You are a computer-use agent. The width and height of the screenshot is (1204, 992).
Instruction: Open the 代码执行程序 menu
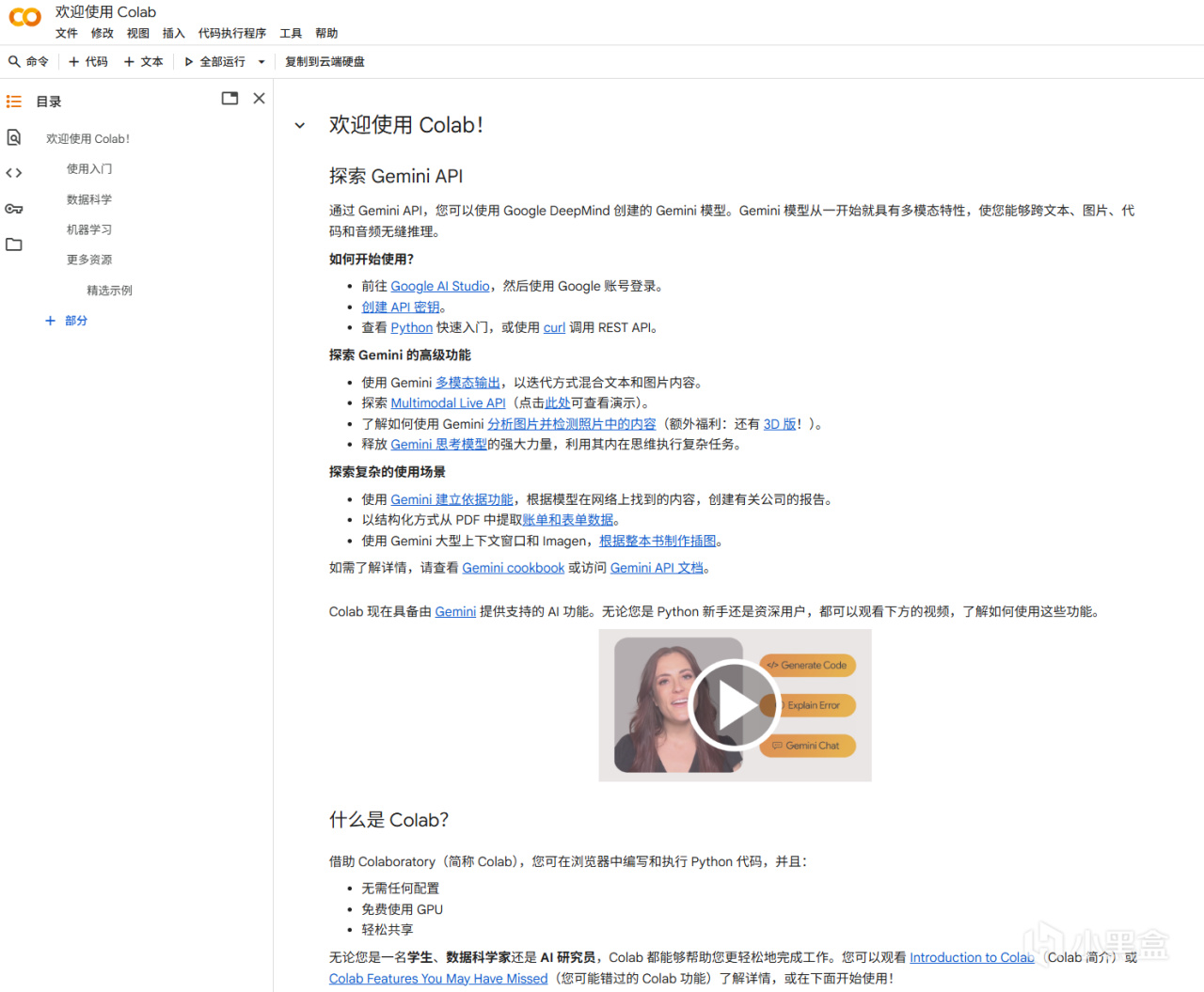tap(232, 33)
